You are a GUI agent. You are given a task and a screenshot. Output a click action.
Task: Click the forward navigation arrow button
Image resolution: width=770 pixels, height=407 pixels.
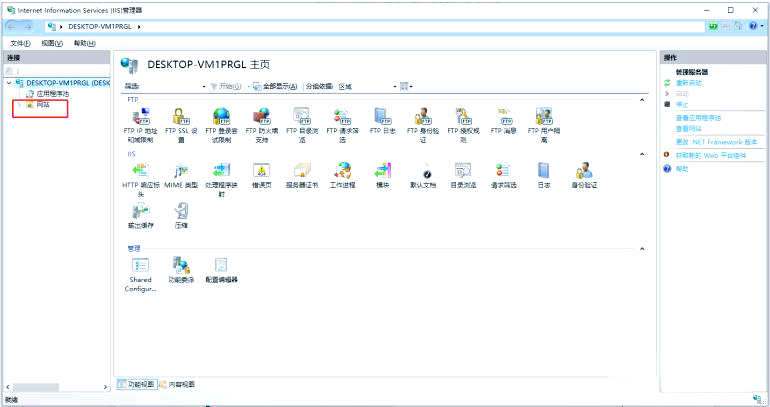coord(28,27)
